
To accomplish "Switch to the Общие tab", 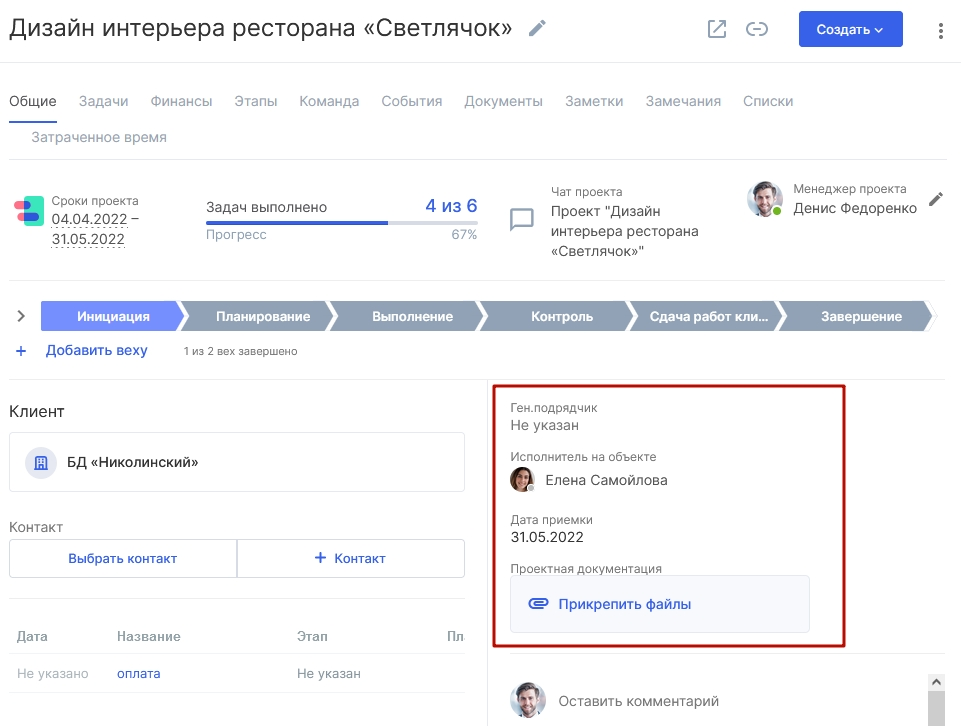I will (x=32, y=101).
